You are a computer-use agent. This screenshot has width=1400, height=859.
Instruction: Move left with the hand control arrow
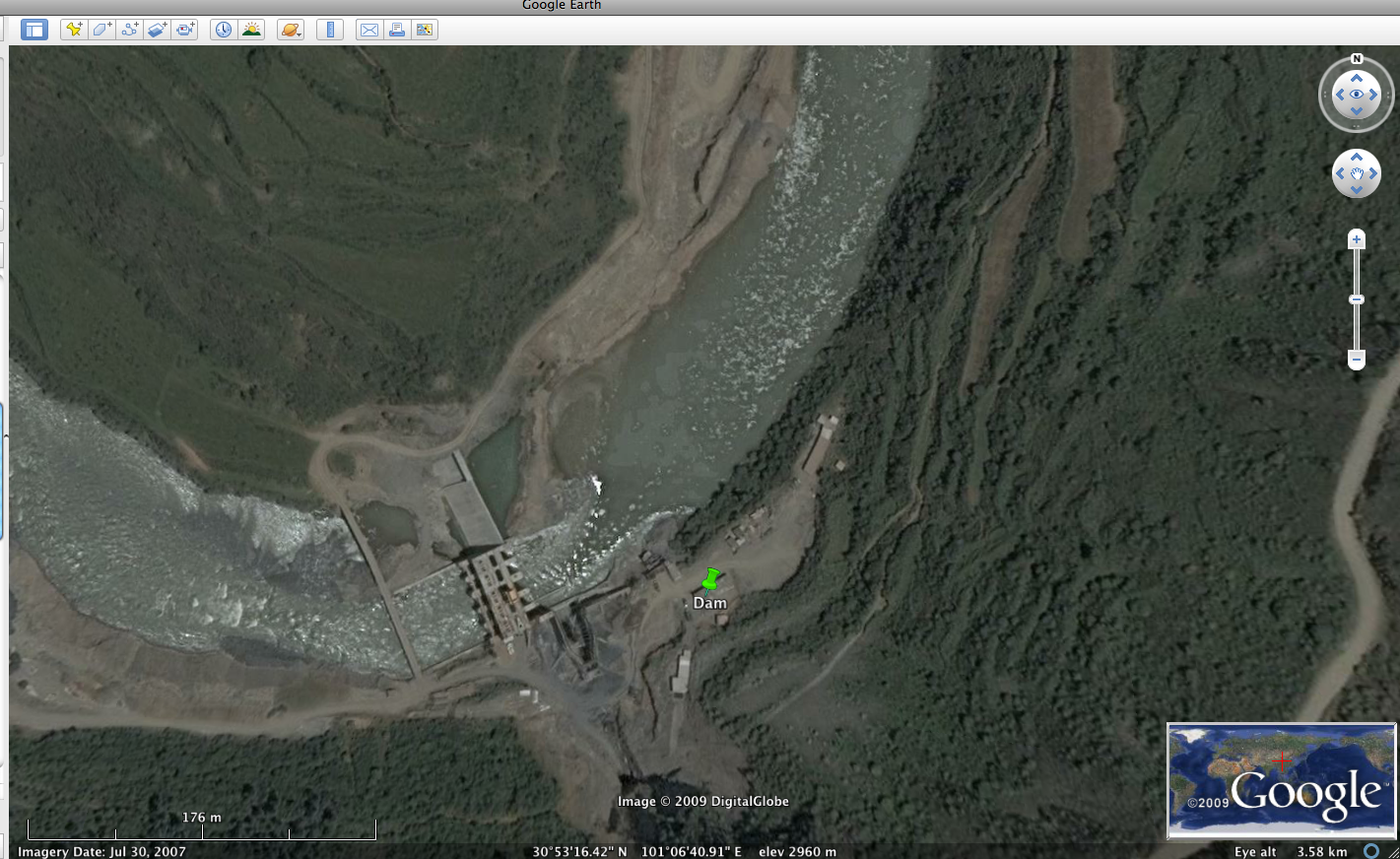click(x=1340, y=173)
